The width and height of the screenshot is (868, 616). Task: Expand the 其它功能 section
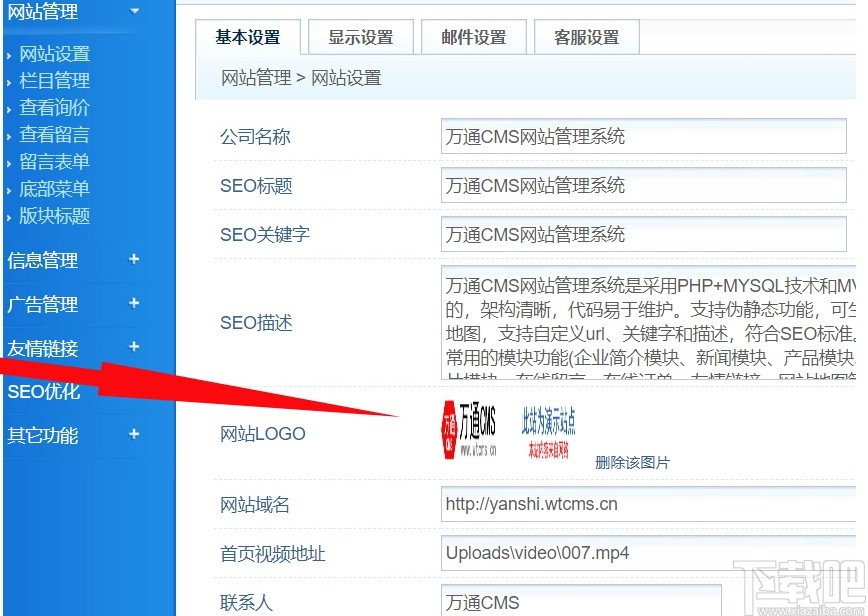point(42,436)
